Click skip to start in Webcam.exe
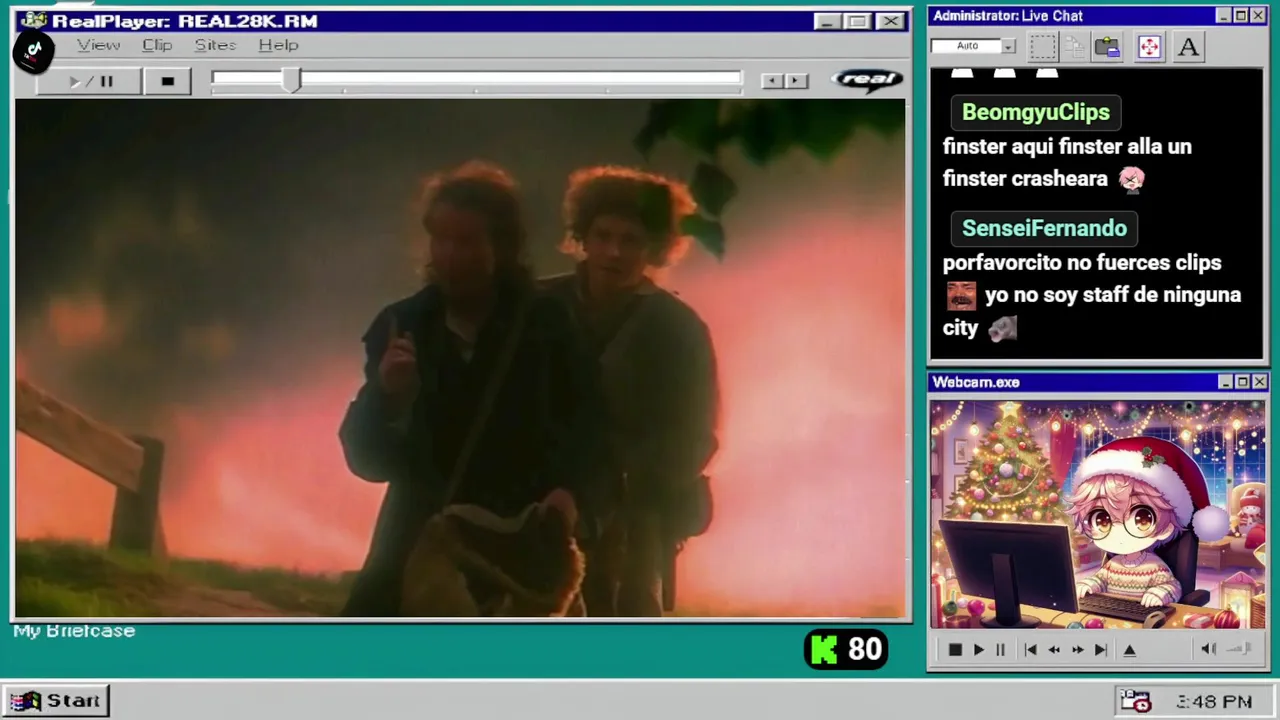1280x720 pixels. pos(1030,650)
